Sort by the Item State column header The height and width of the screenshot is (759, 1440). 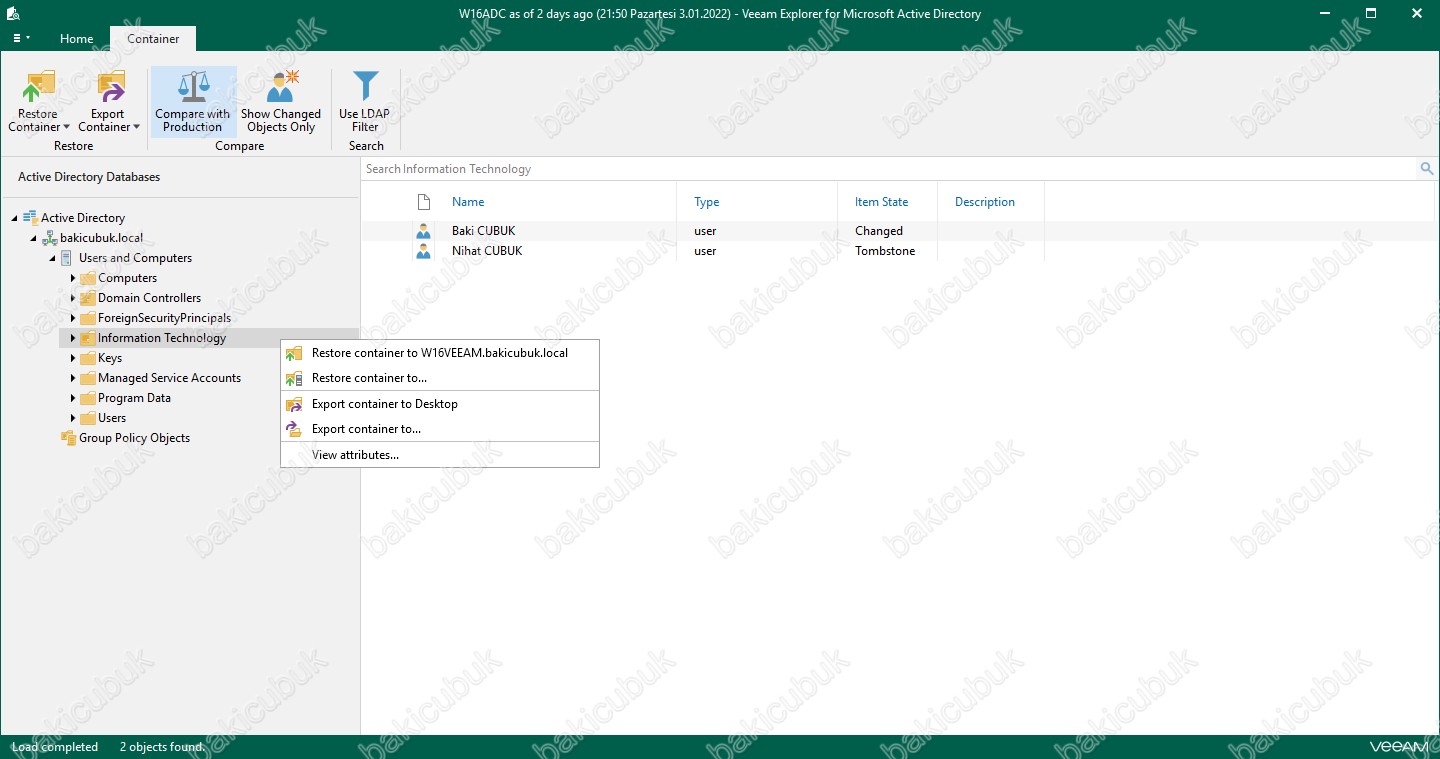point(881,202)
